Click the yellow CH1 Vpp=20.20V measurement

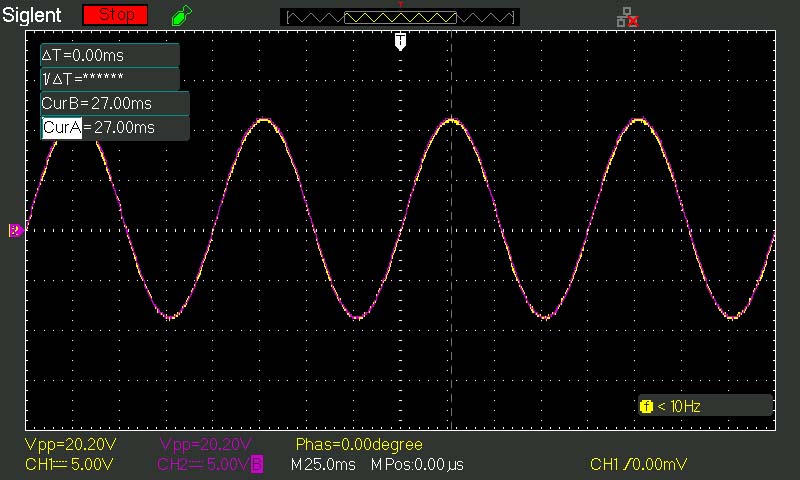click(70, 445)
